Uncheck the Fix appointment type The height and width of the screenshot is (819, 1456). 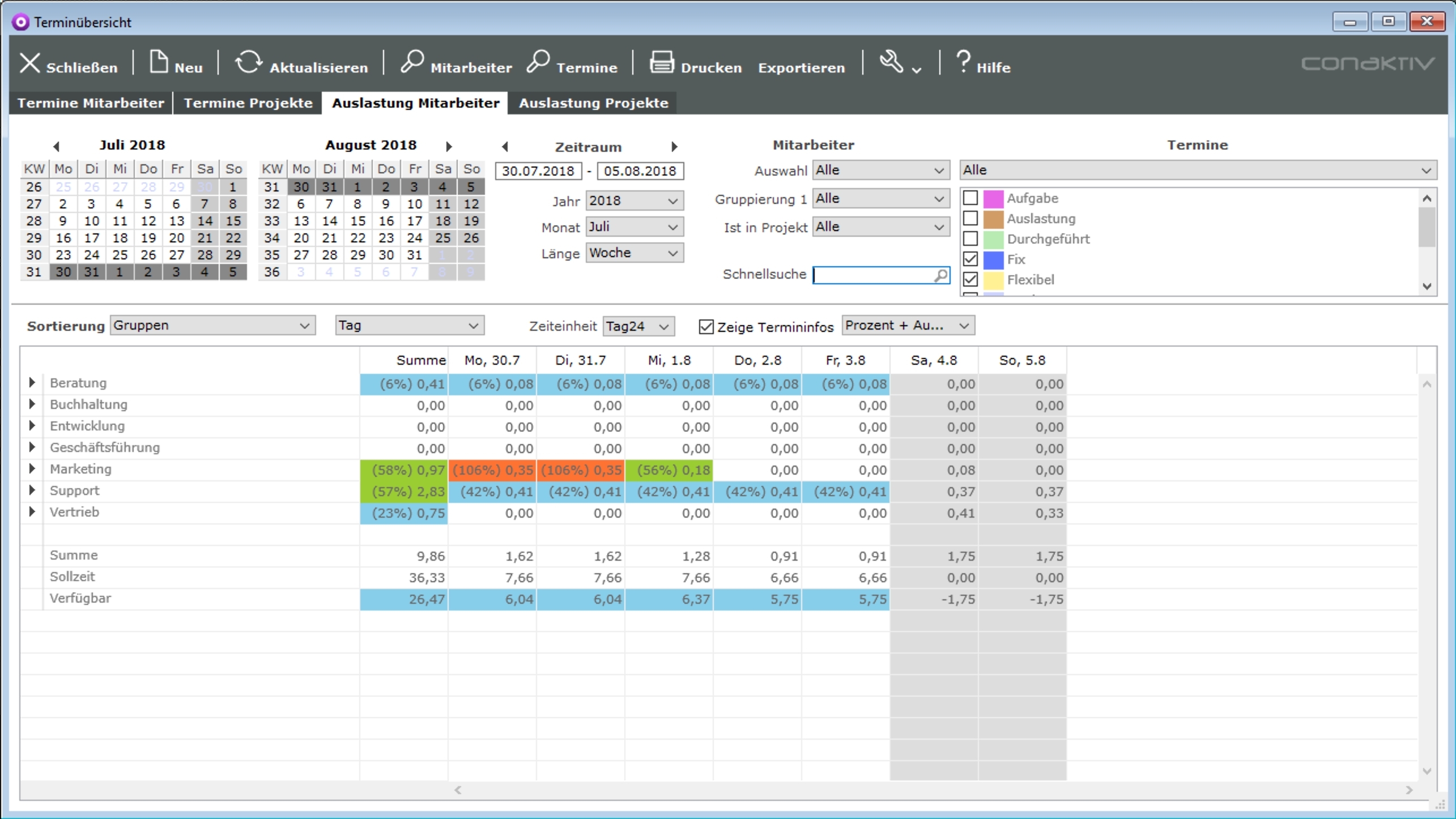pos(970,259)
